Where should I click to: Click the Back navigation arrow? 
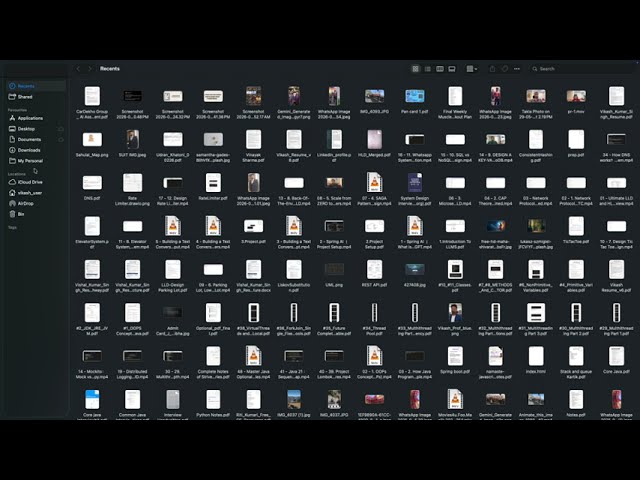[78, 69]
